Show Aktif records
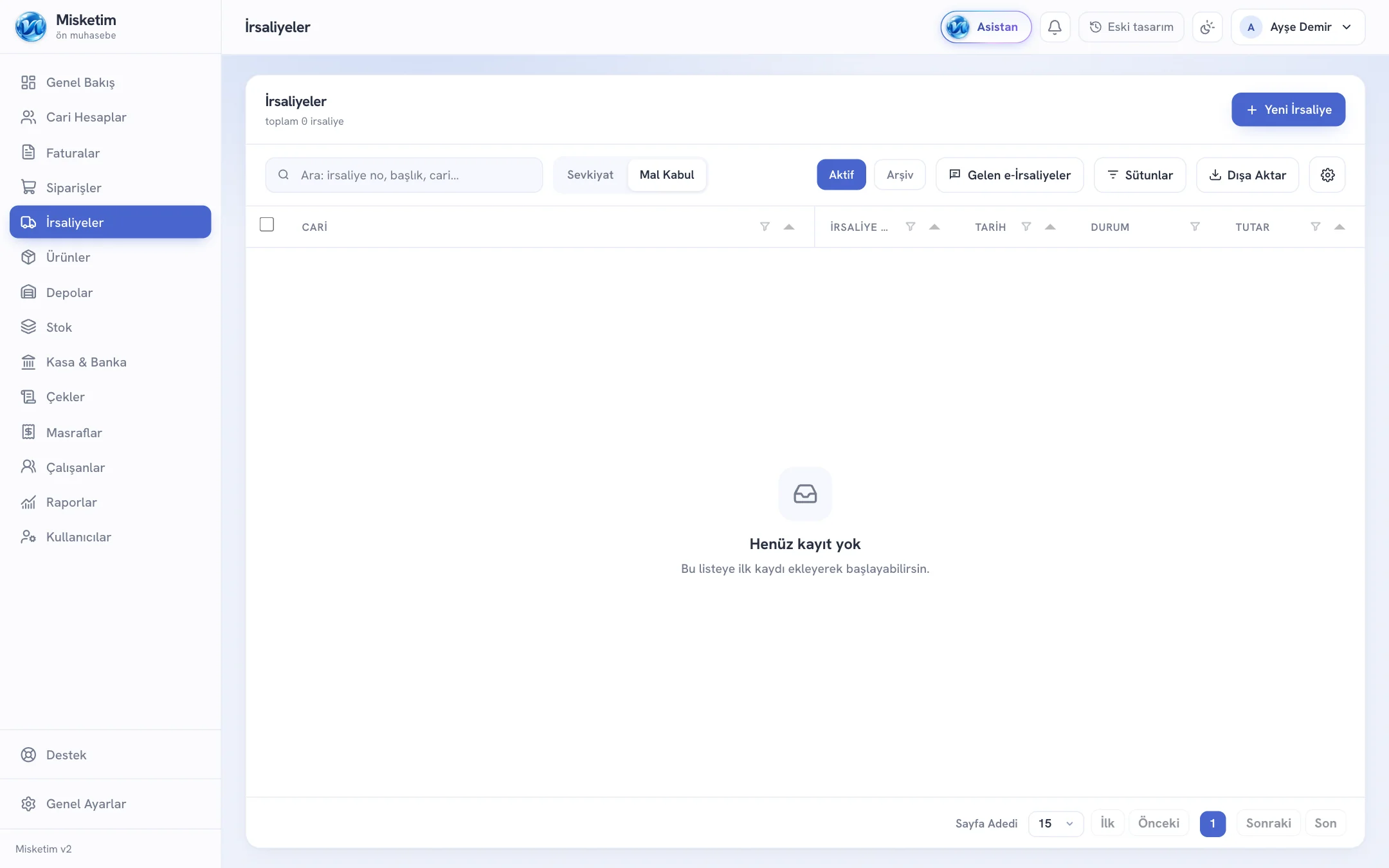The width and height of the screenshot is (1389, 868). click(x=841, y=175)
